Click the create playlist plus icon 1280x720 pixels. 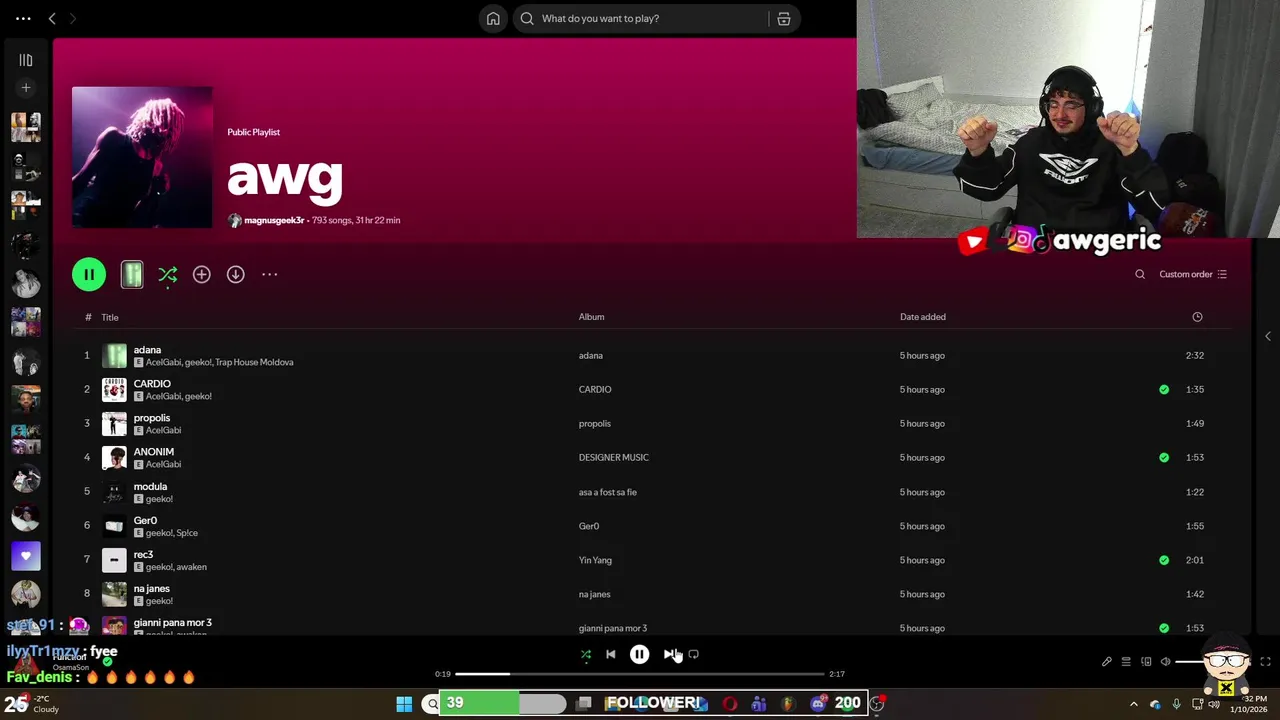tap(26, 88)
